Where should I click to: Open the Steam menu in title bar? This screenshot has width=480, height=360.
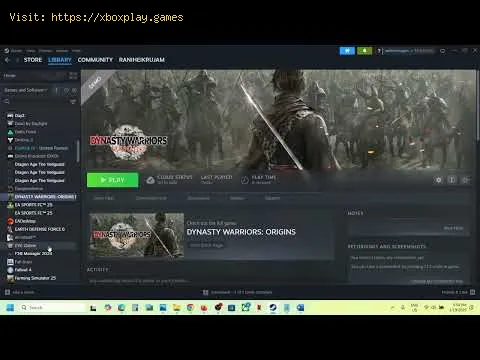tap(16, 51)
